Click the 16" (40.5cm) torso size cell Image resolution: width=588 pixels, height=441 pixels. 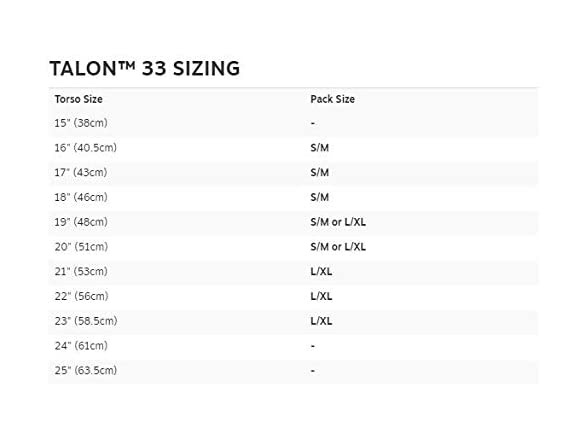pos(86,148)
